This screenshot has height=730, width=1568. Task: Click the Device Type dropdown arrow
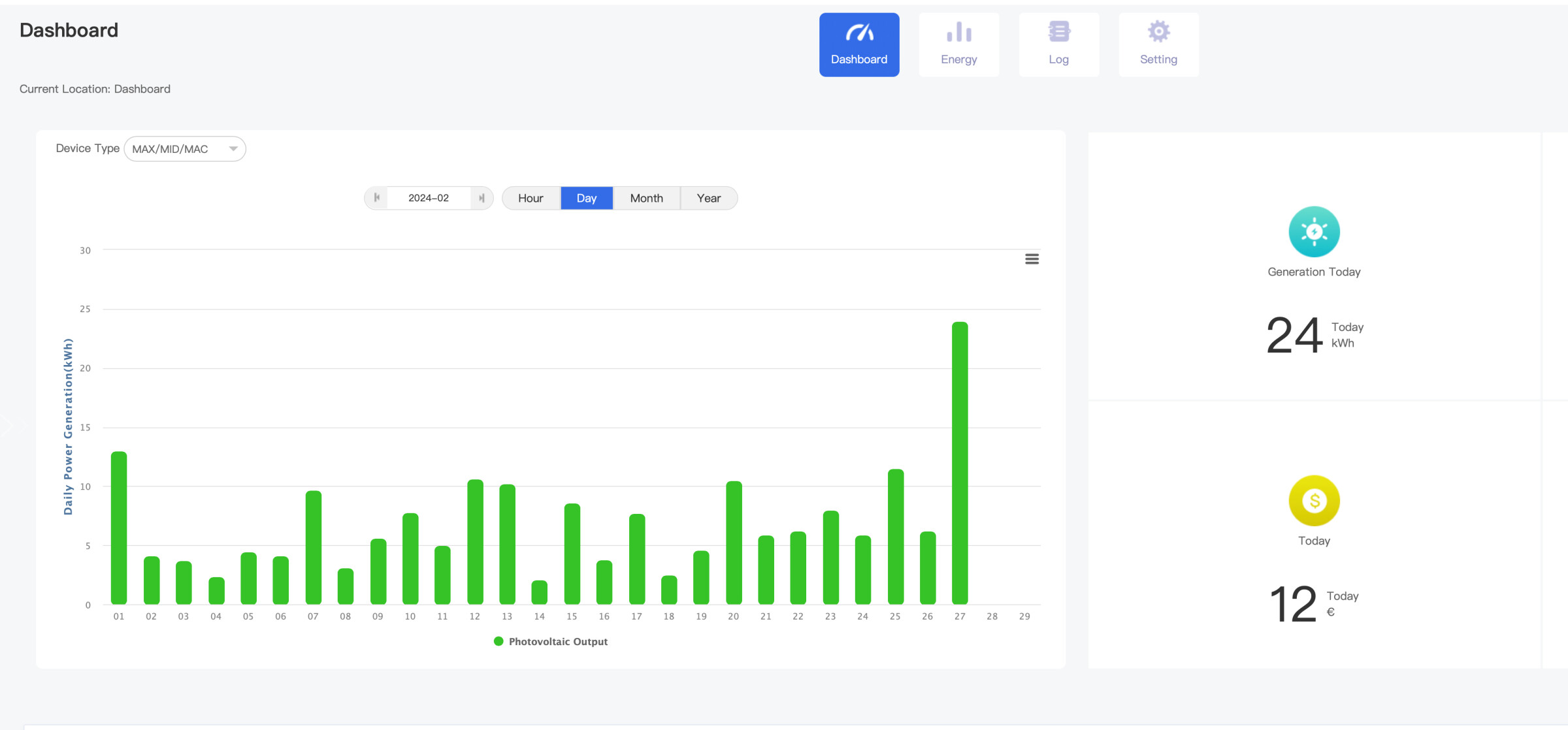(233, 149)
